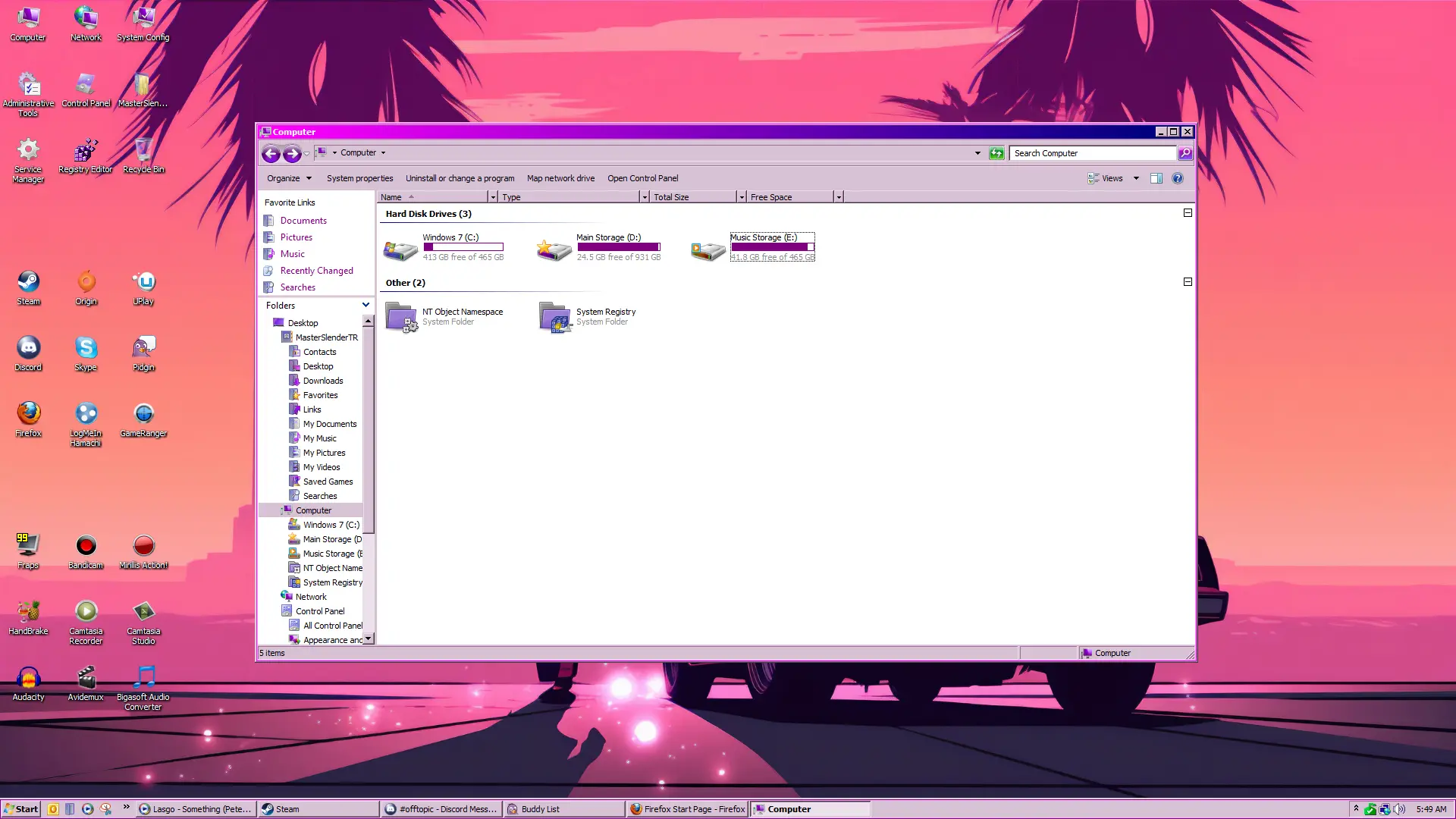
Task: Toggle the preview pane icon
Action: tap(1156, 178)
